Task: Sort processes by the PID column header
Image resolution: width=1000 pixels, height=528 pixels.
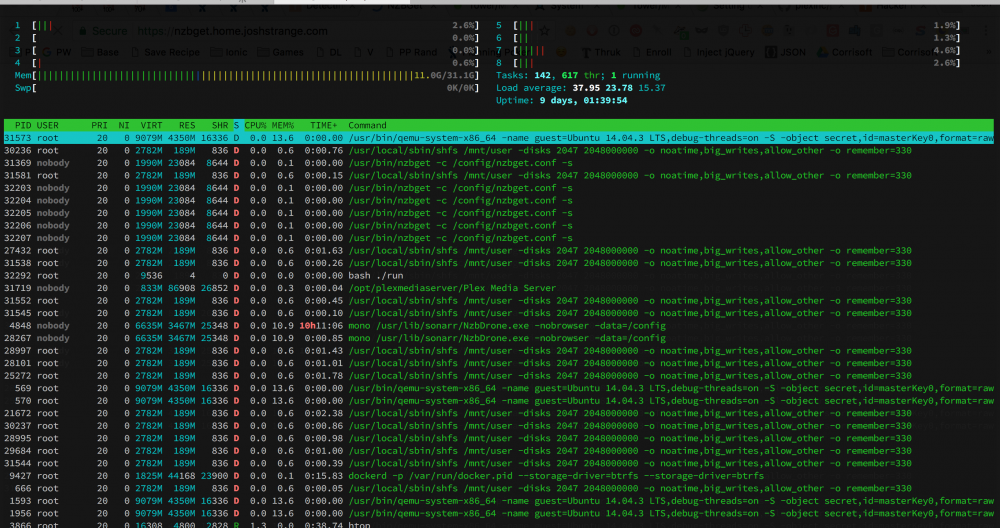Action: pos(23,126)
